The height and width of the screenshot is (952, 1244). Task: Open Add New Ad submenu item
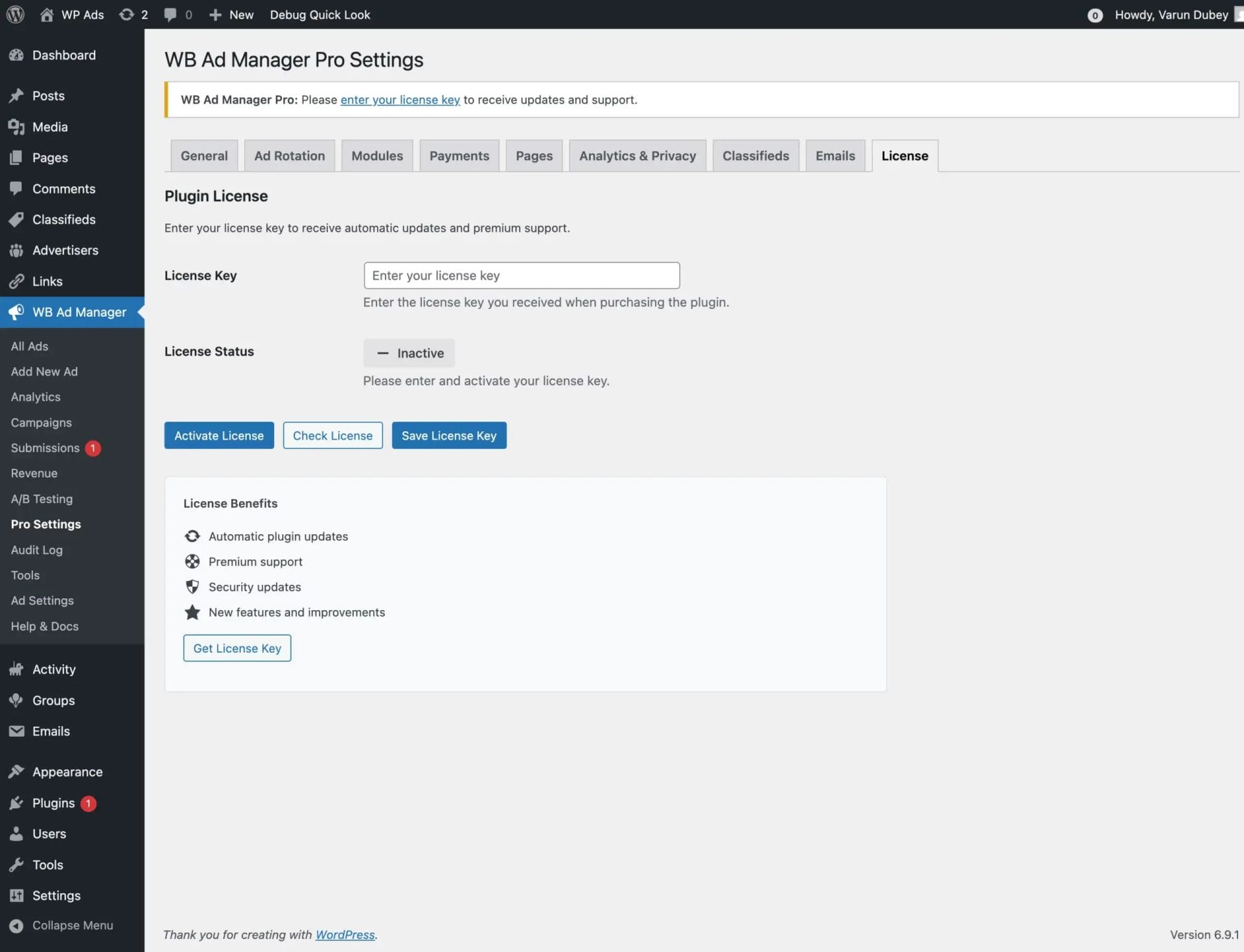[x=44, y=372]
